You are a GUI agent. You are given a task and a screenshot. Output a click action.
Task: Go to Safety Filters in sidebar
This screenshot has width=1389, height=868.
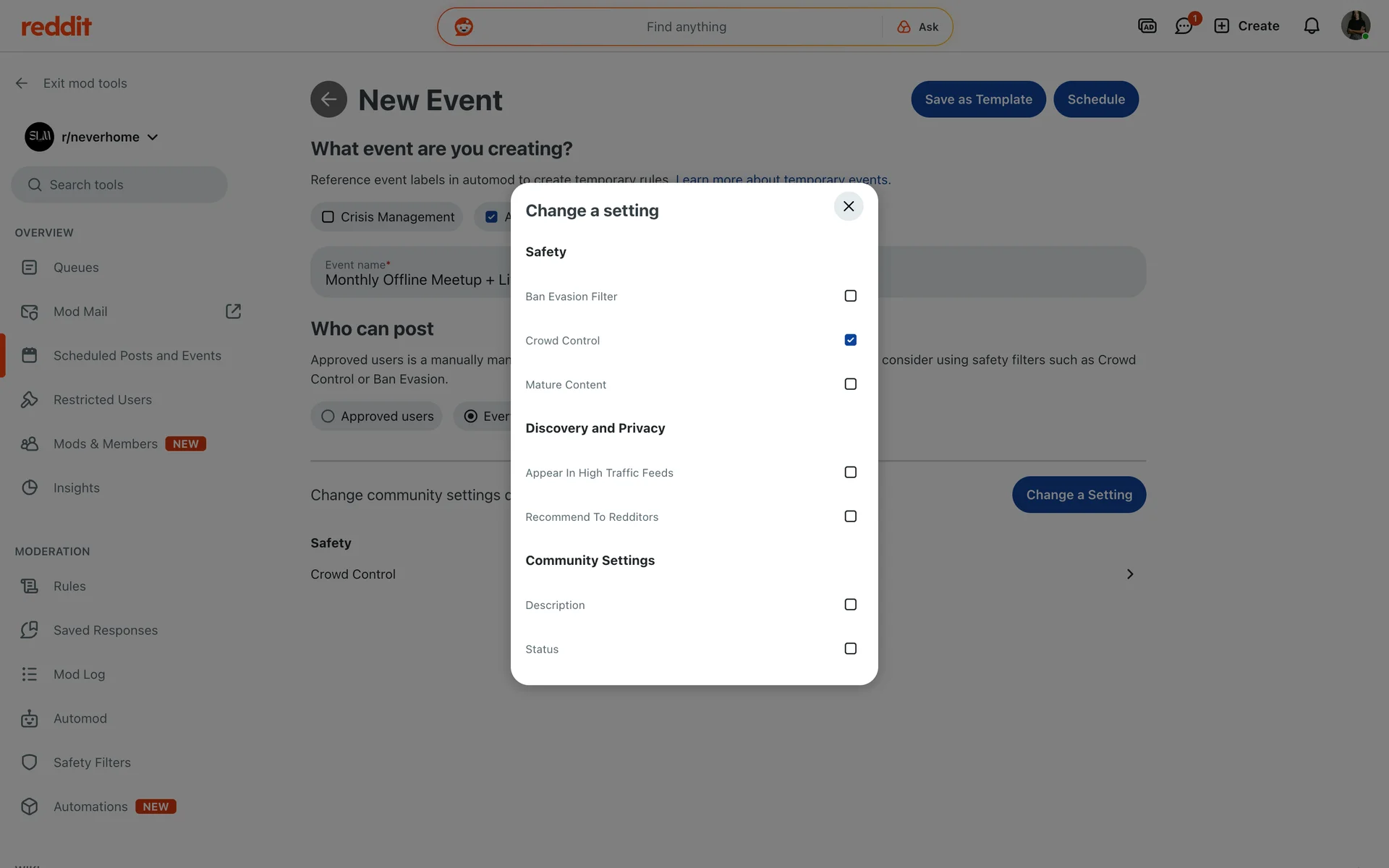tap(92, 762)
